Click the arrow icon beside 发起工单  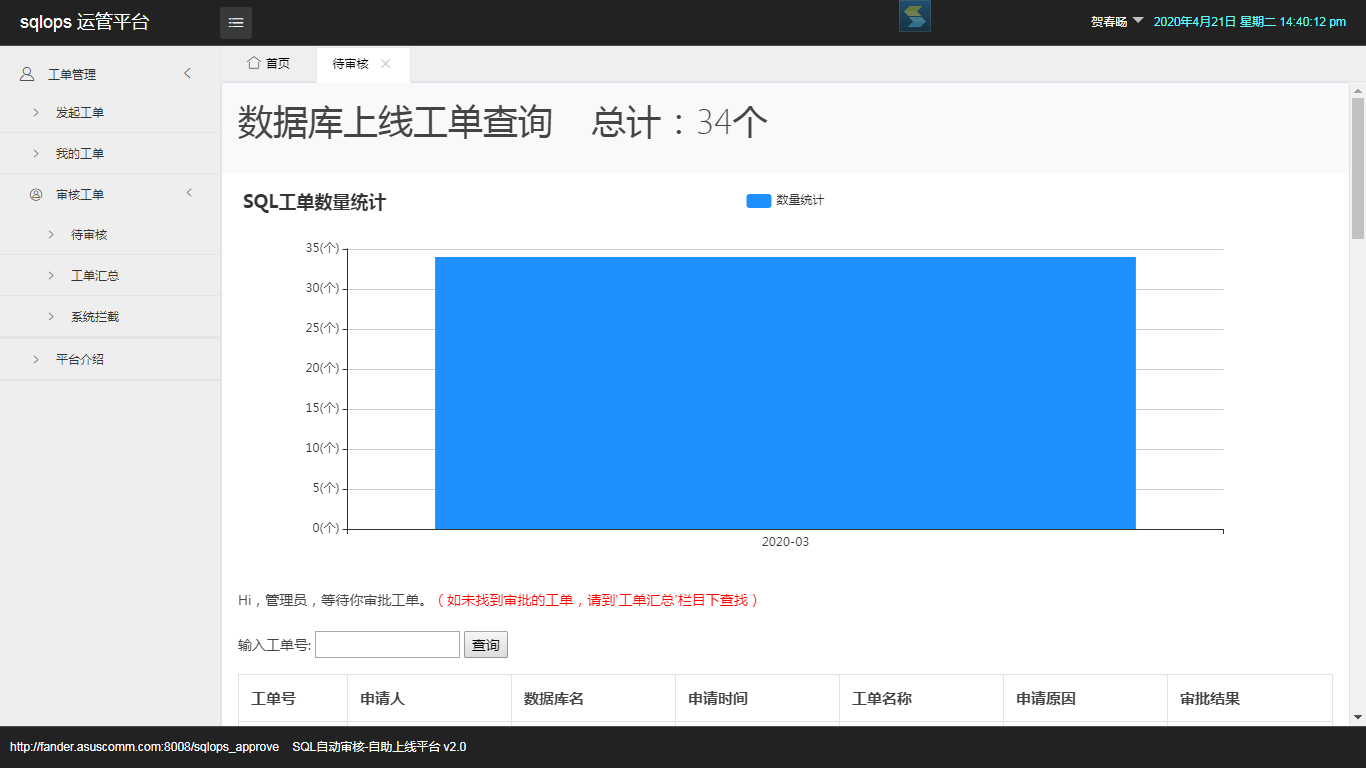pyautogui.click(x=36, y=113)
